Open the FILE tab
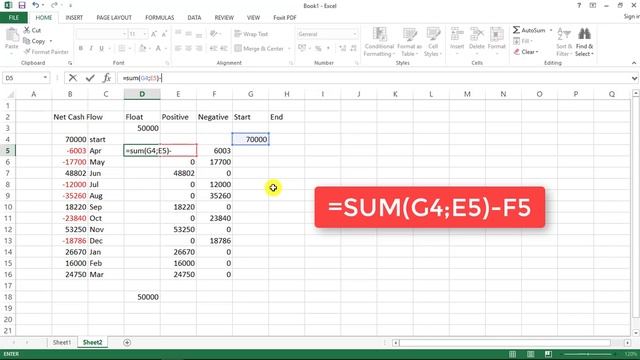Viewport: 640px width, 360px height. click(x=13, y=18)
